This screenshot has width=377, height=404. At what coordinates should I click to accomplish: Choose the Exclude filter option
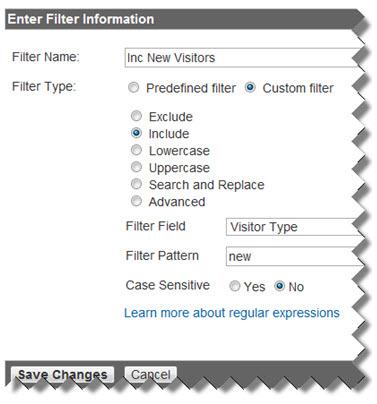click(136, 116)
